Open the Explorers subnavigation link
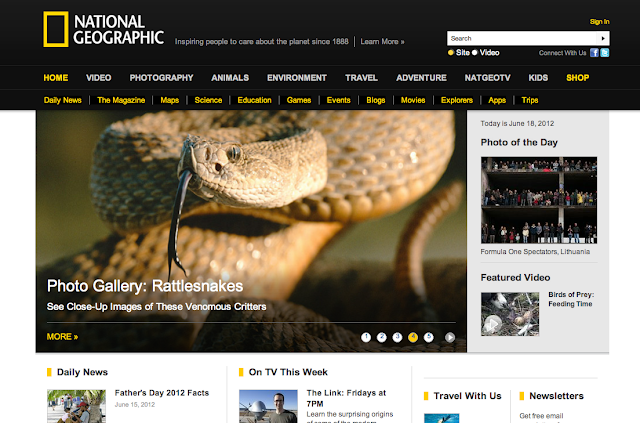 (x=457, y=100)
